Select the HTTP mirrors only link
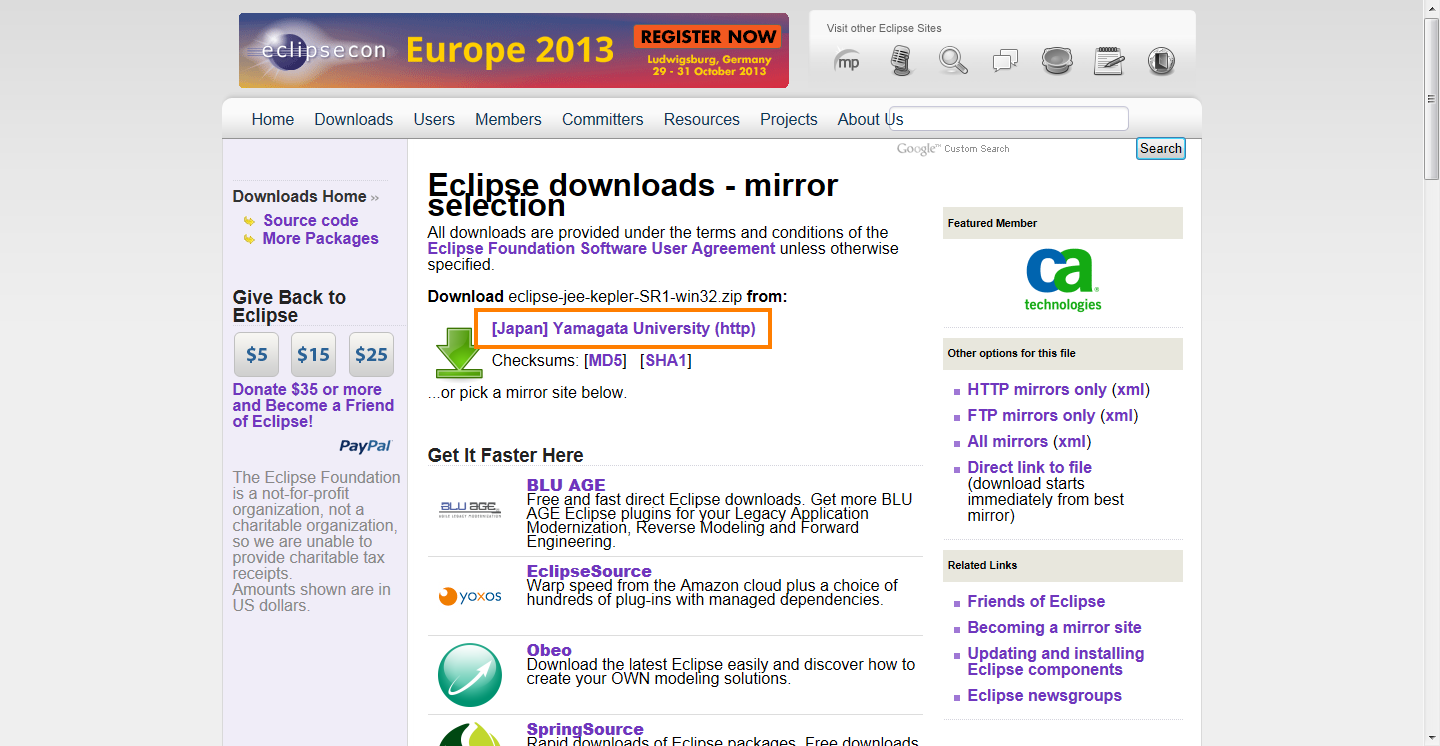The width and height of the screenshot is (1440, 746). [1037, 389]
